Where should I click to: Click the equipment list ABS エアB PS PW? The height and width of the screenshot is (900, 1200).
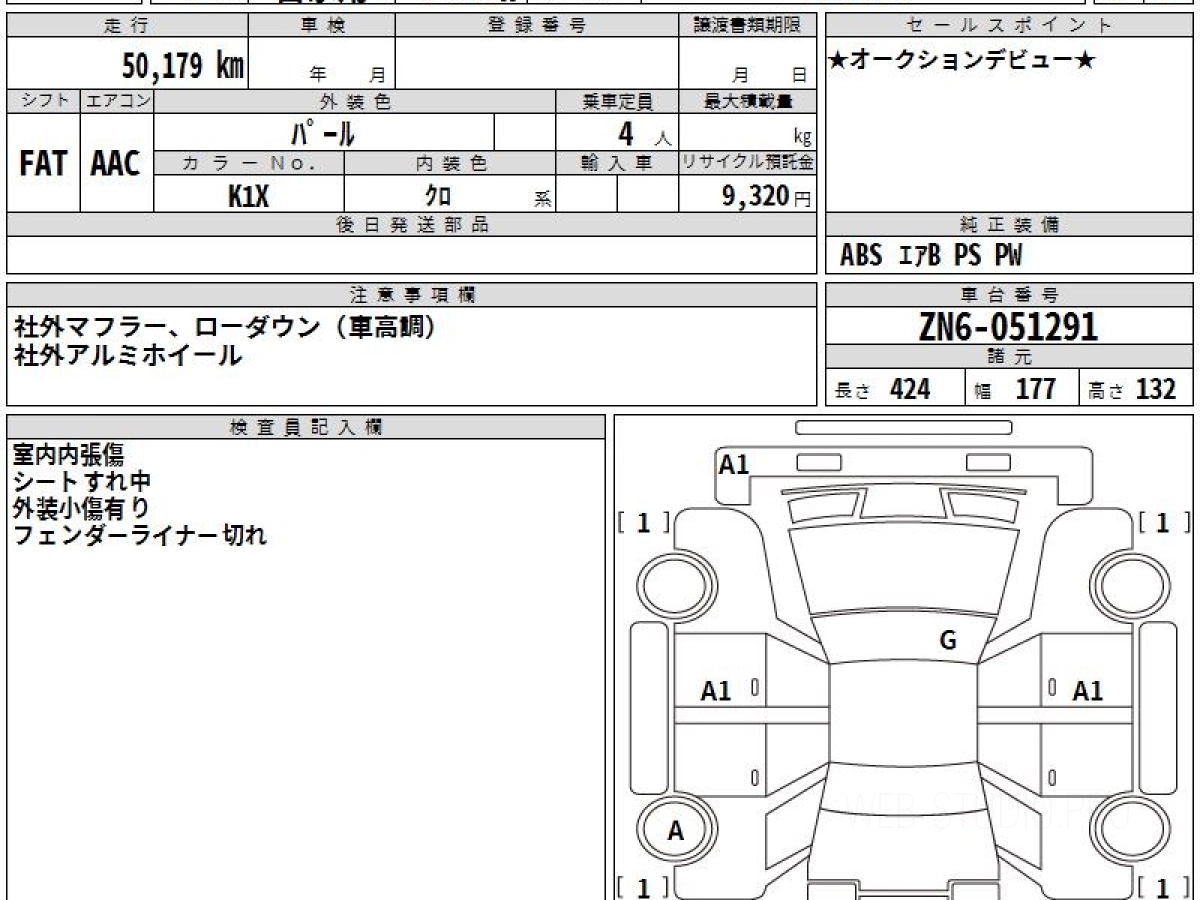click(x=931, y=256)
